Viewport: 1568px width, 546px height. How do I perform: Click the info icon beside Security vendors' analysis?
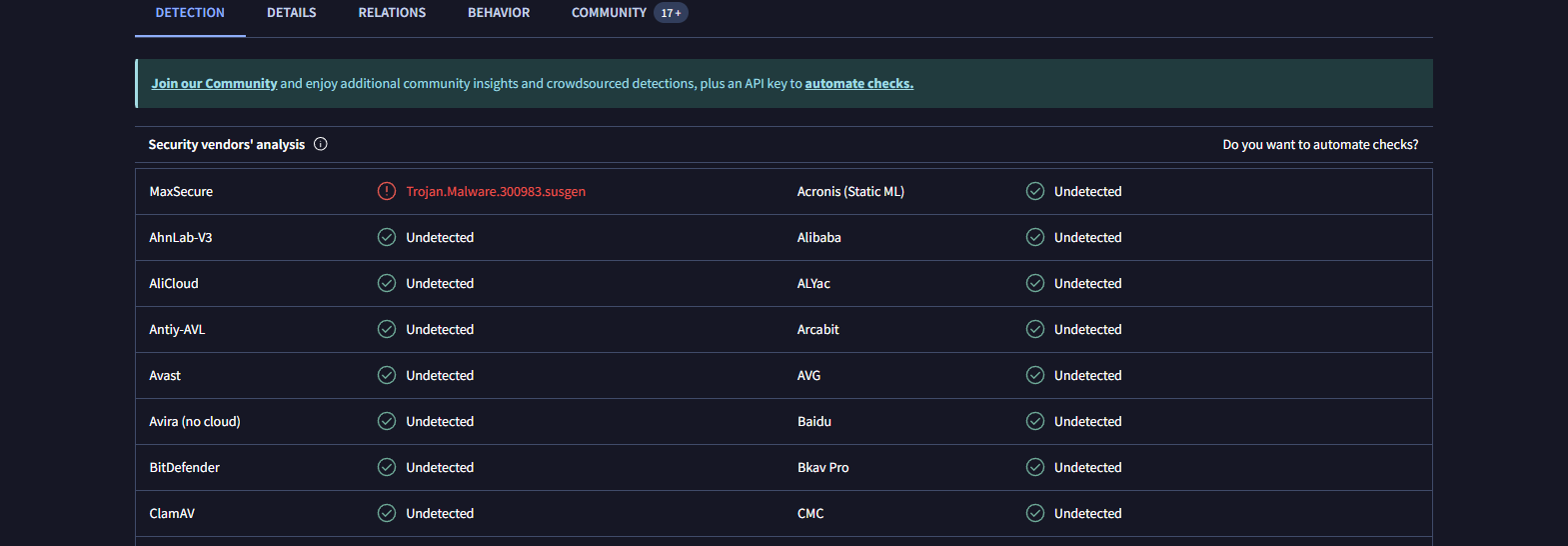pyautogui.click(x=321, y=144)
